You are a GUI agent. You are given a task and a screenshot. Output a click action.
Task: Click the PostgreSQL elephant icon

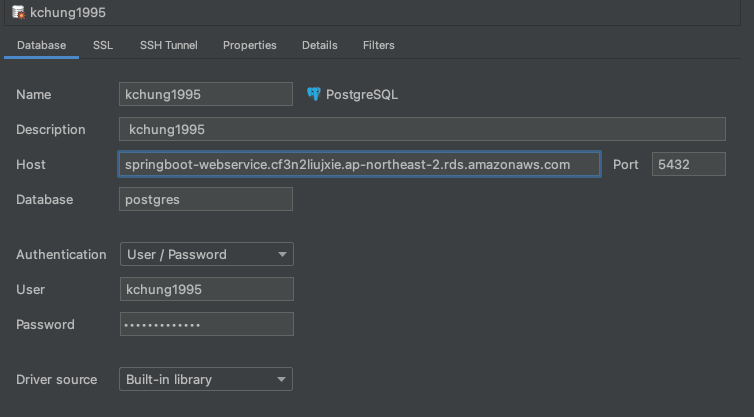314,94
